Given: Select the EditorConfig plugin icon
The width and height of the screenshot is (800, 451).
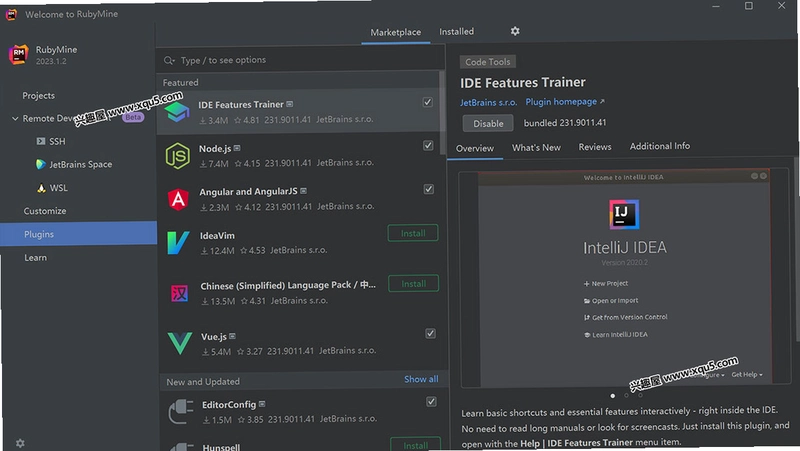Looking at the screenshot, I should pyautogui.click(x=181, y=411).
